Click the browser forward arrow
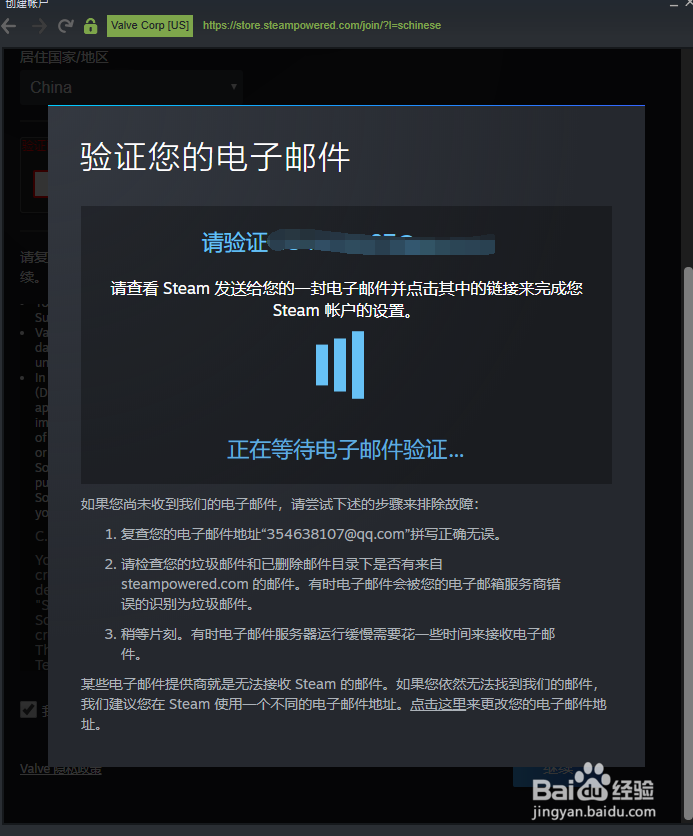 coord(39,26)
